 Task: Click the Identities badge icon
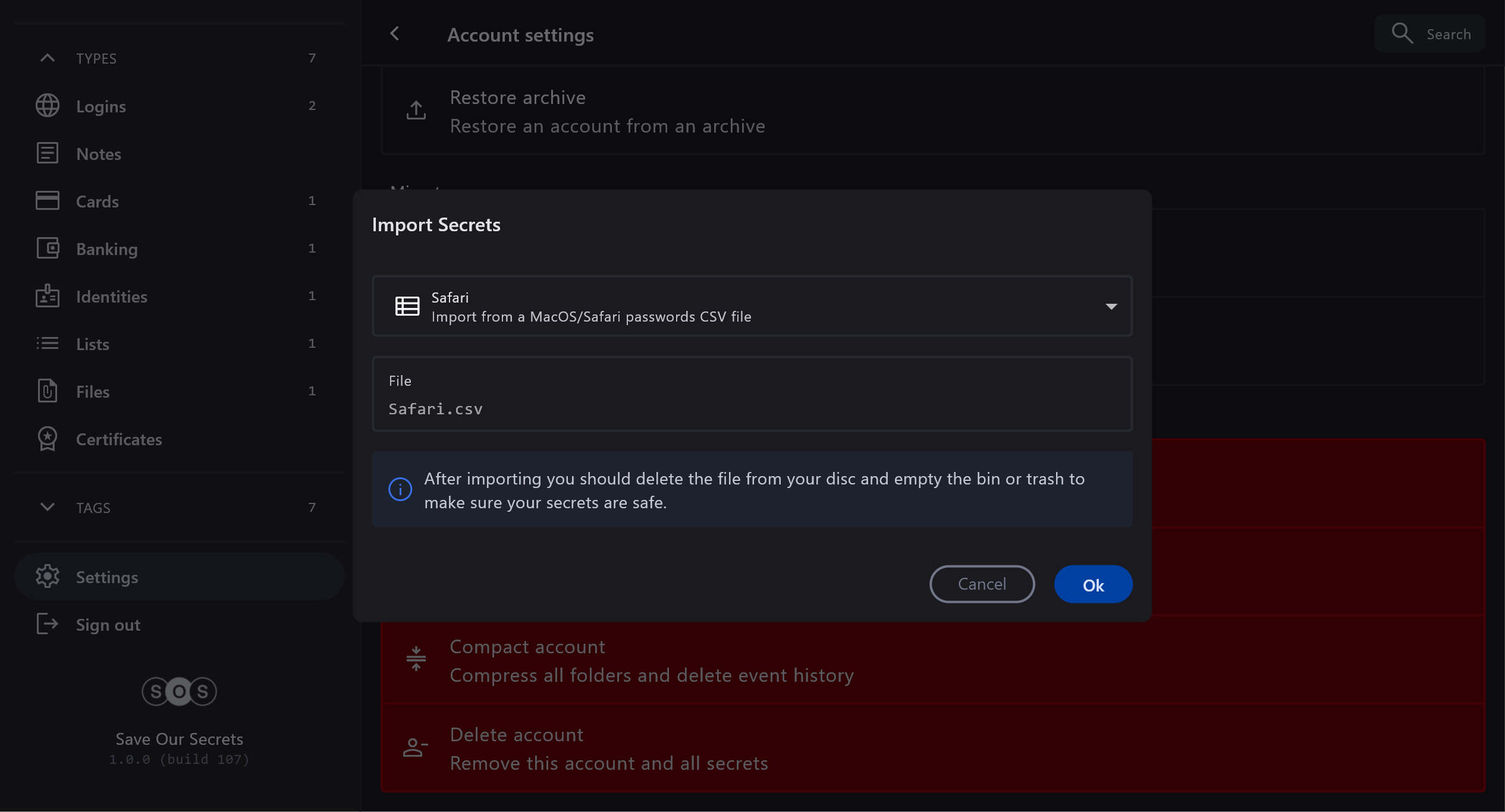pos(48,296)
